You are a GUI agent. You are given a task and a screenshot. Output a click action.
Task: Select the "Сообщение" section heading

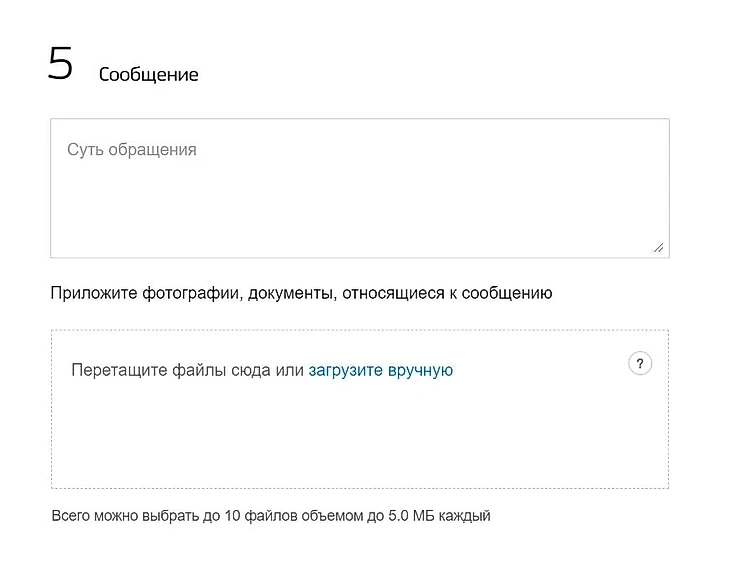(148, 75)
